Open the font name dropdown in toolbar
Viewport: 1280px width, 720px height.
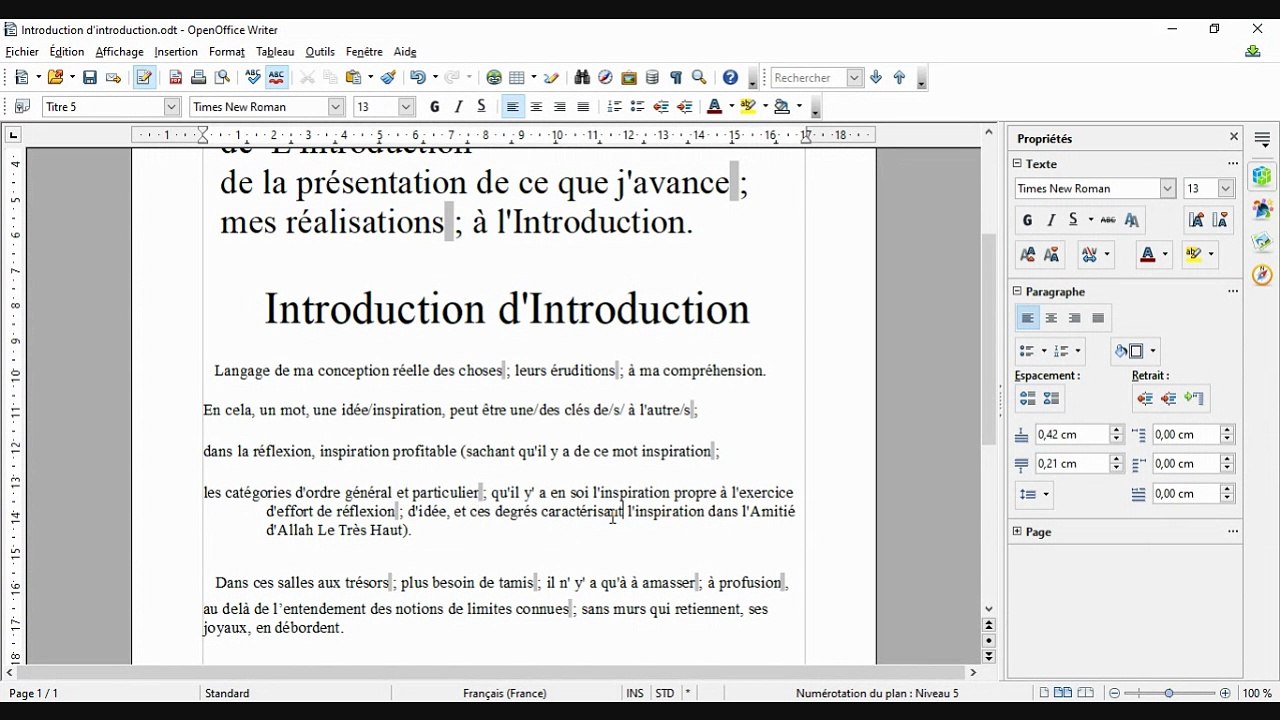point(336,106)
